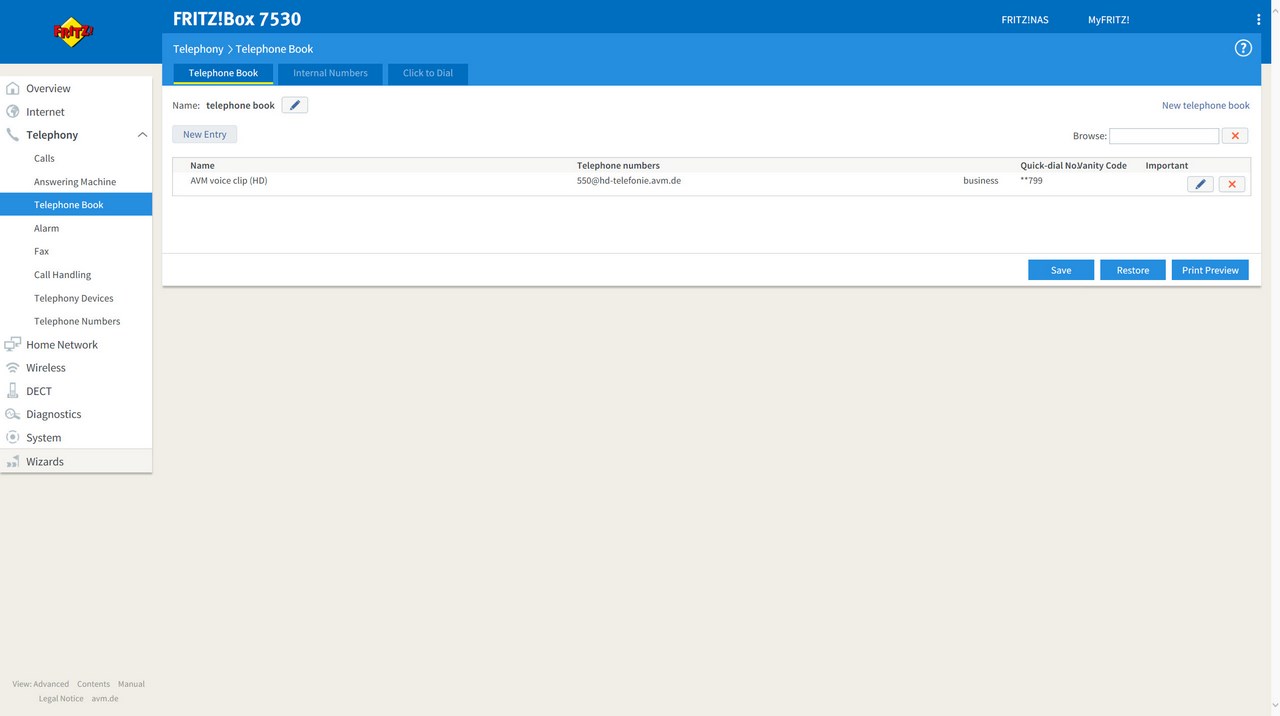
Task: Click the Wireless signal icon
Action: [x=13, y=368]
